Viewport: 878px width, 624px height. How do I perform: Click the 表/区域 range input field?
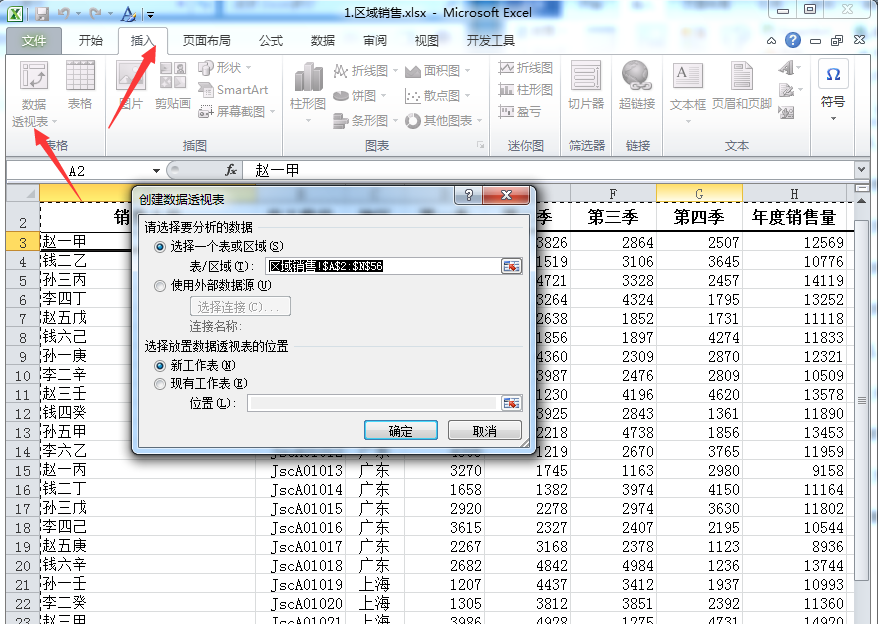pos(383,266)
